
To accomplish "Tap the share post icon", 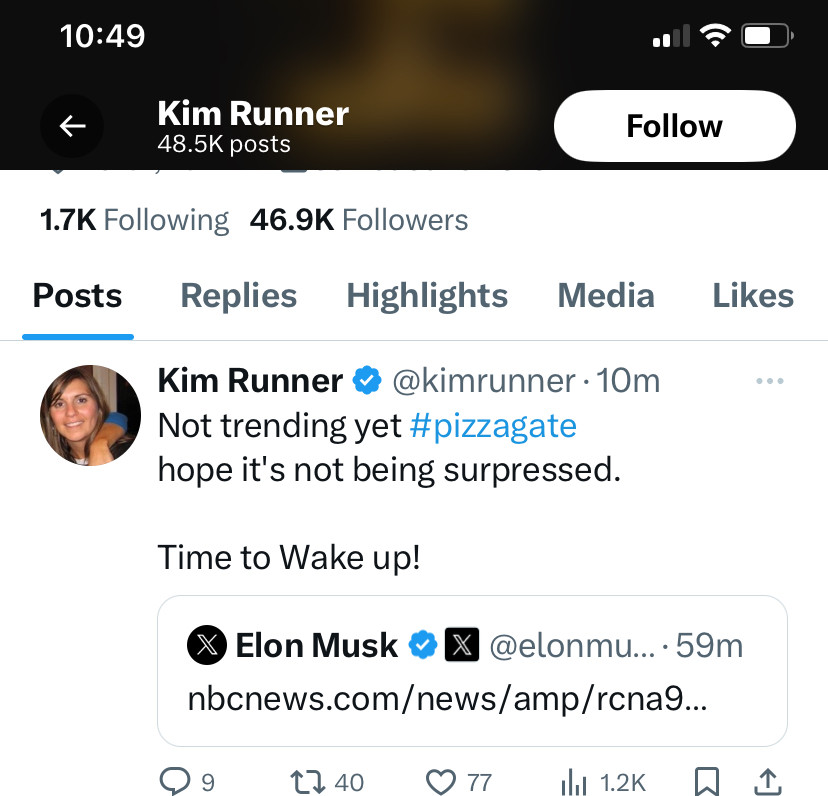I will point(767,781).
